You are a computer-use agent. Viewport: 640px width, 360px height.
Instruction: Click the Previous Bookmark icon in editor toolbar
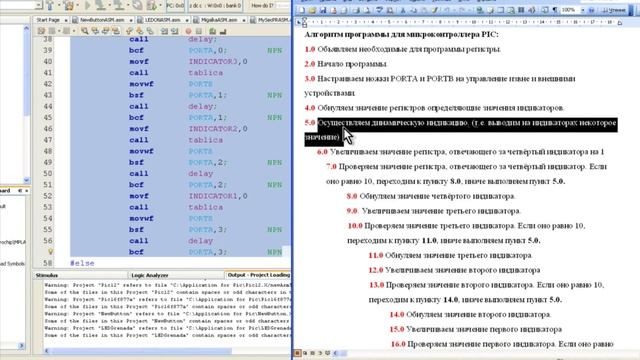tap(129, 31)
